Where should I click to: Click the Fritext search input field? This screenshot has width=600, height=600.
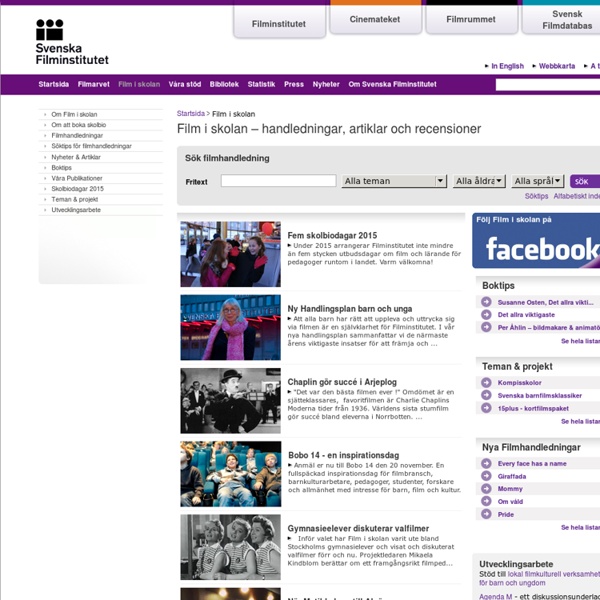(x=279, y=181)
